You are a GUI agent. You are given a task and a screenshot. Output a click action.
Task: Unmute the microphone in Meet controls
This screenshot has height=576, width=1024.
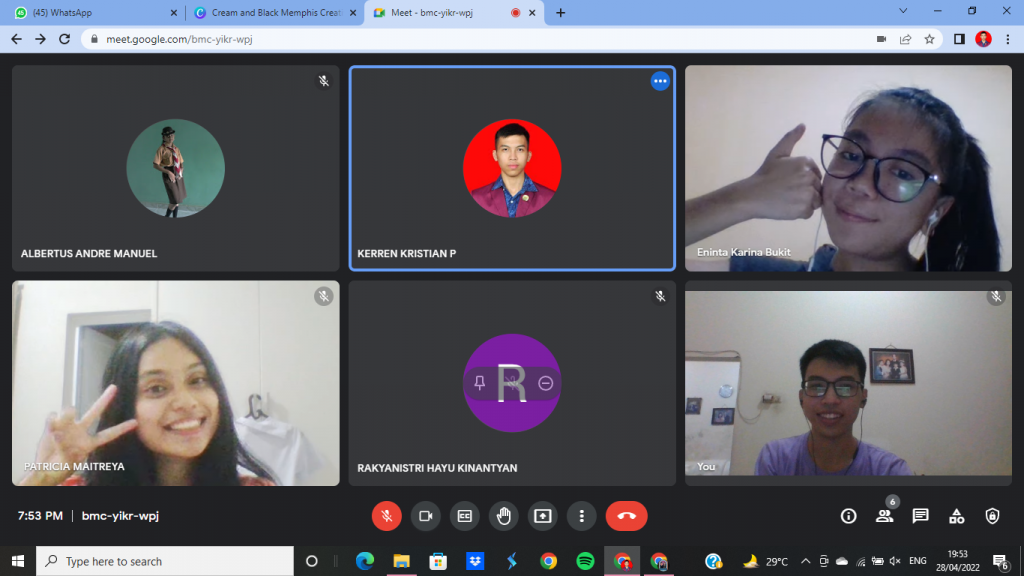click(387, 516)
